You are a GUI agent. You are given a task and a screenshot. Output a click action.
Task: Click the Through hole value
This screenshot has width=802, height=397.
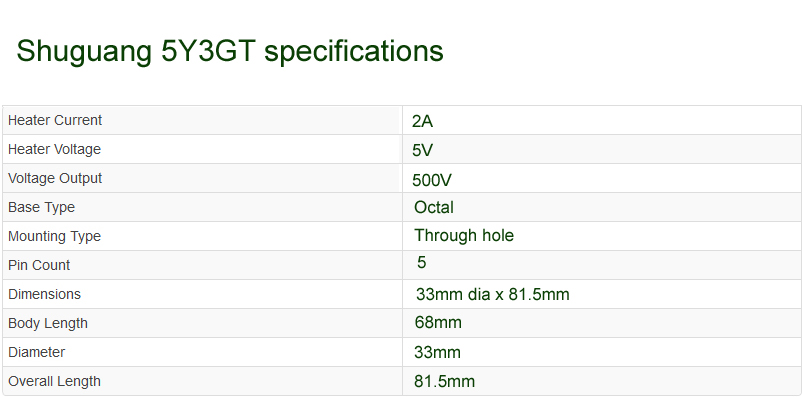pyautogui.click(x=464, y=235)
